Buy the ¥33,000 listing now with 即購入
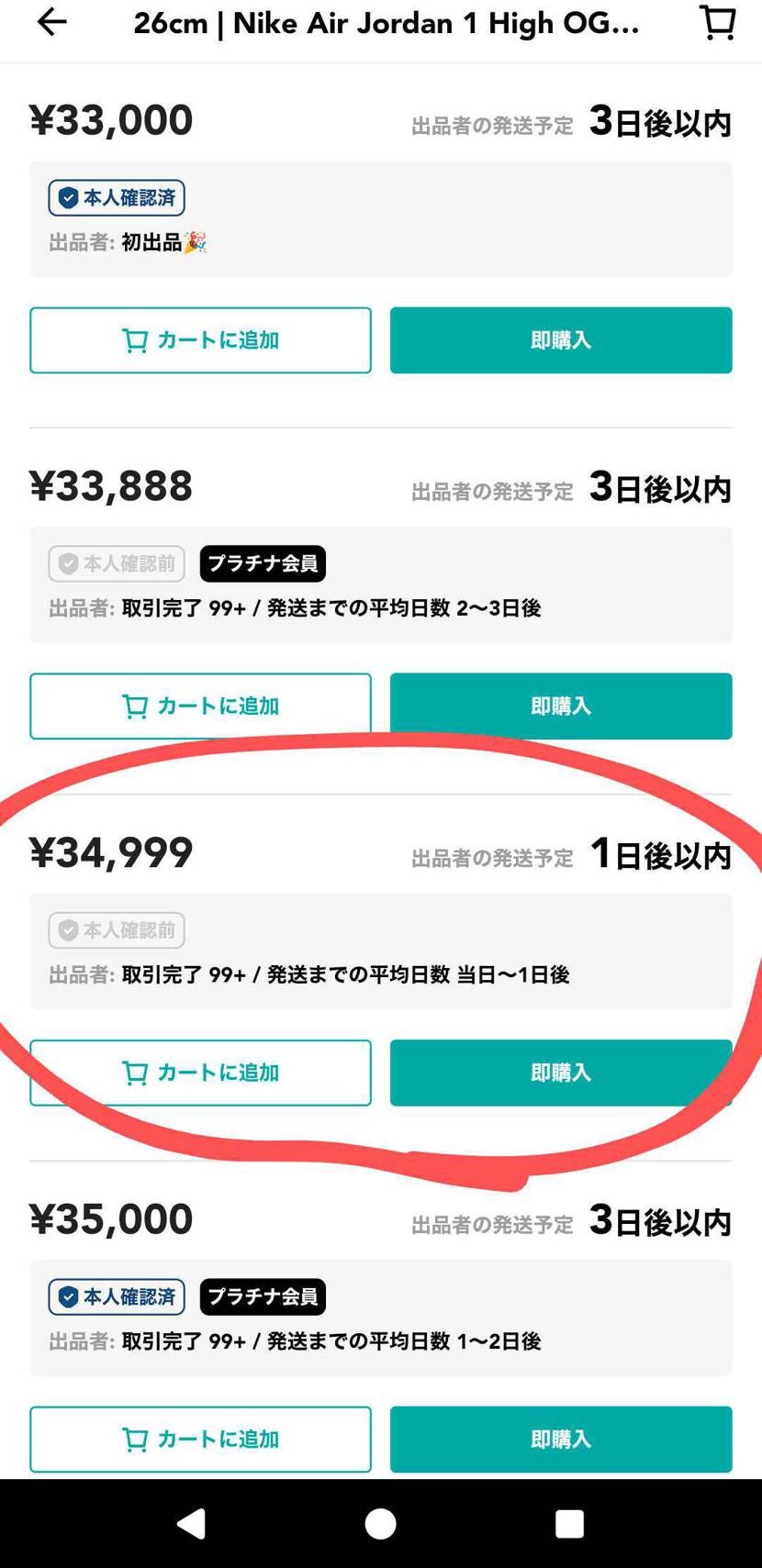The width and height of the screenshot is (762, 1568). coord(561,340)
